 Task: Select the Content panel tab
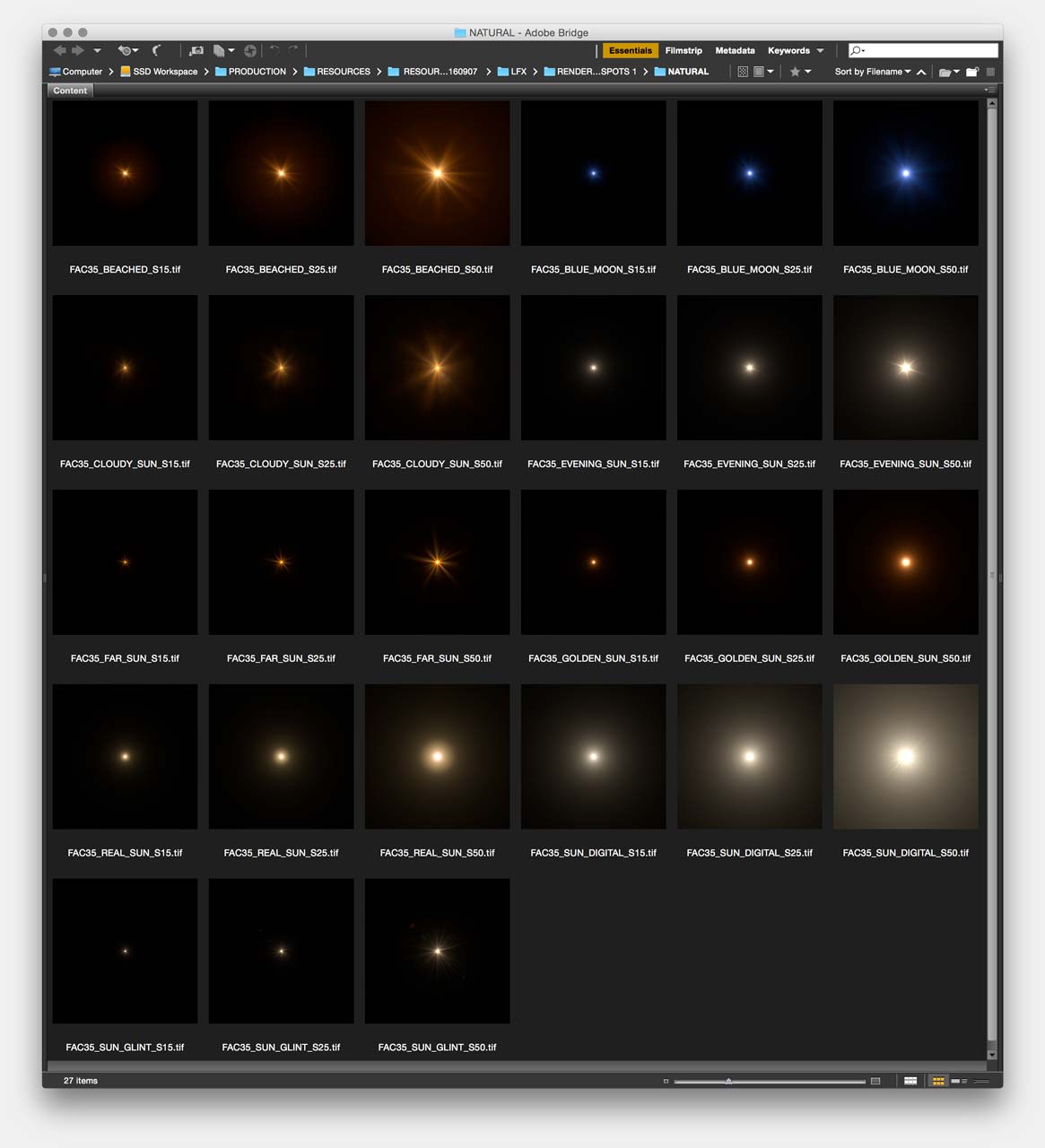tap(70, 91)
